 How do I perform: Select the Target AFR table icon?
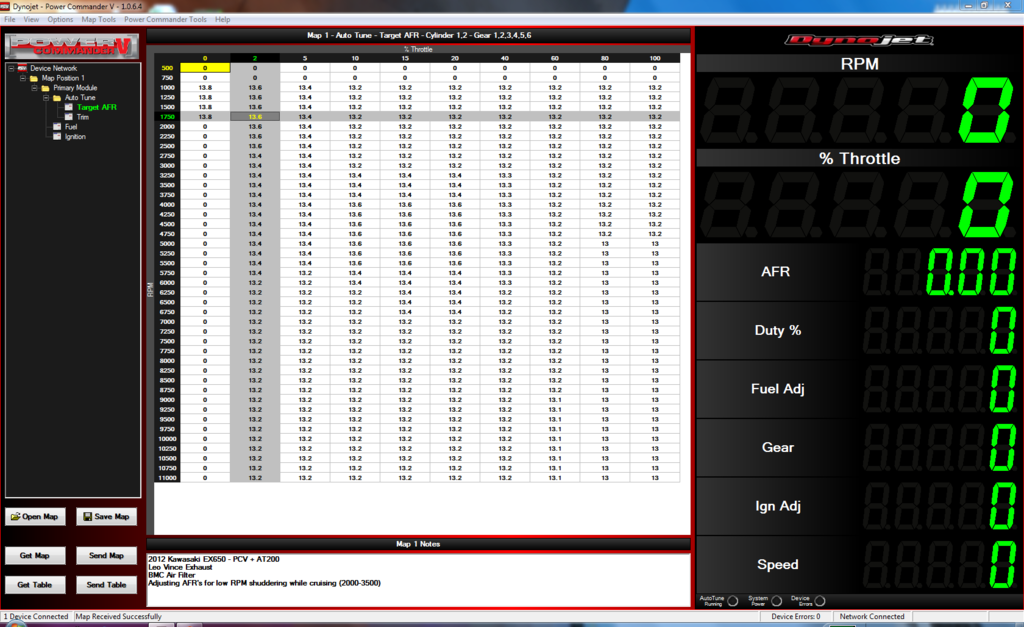[x=69, y=107]
